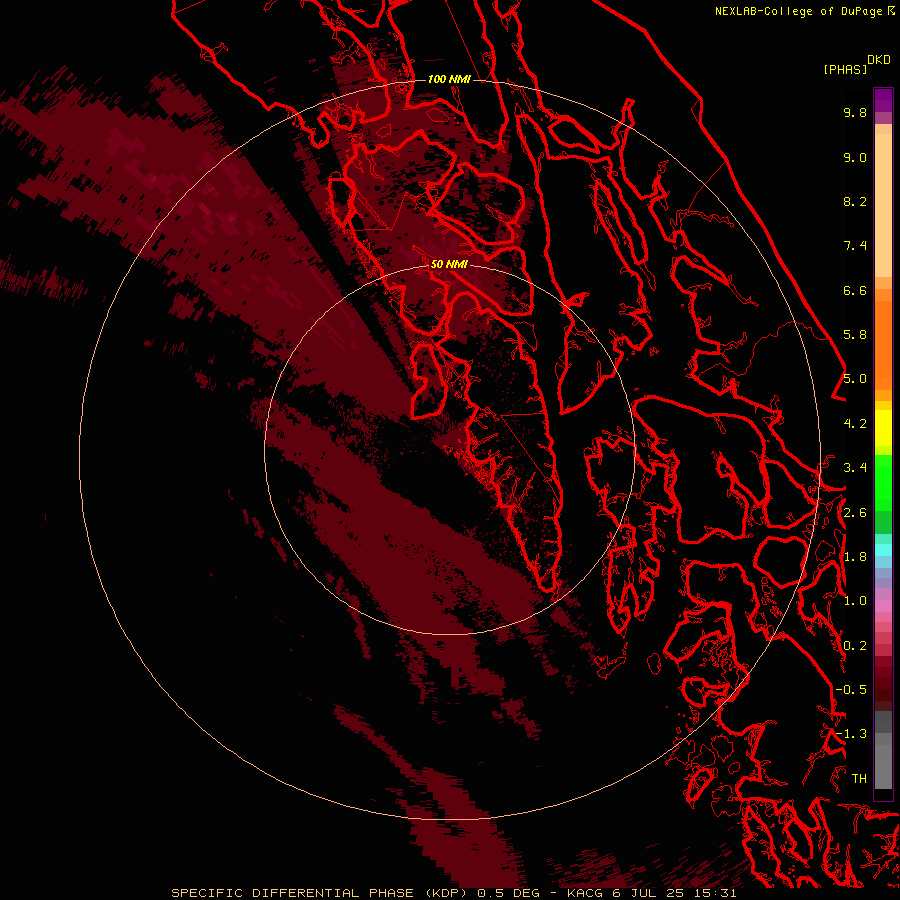
Task: Click the 1.0 scale value
Action: coord(855,601)
